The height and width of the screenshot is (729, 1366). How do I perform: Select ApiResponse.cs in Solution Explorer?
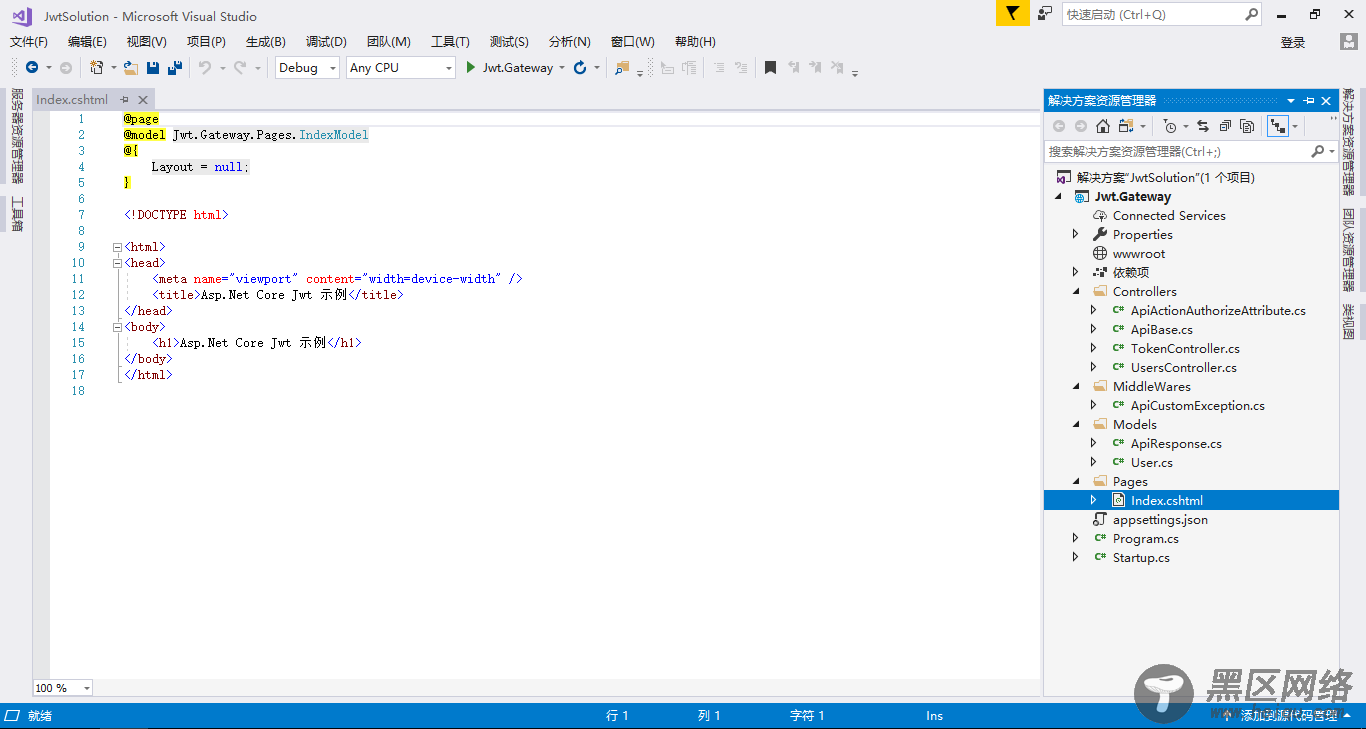click(x=1176, y=443)
